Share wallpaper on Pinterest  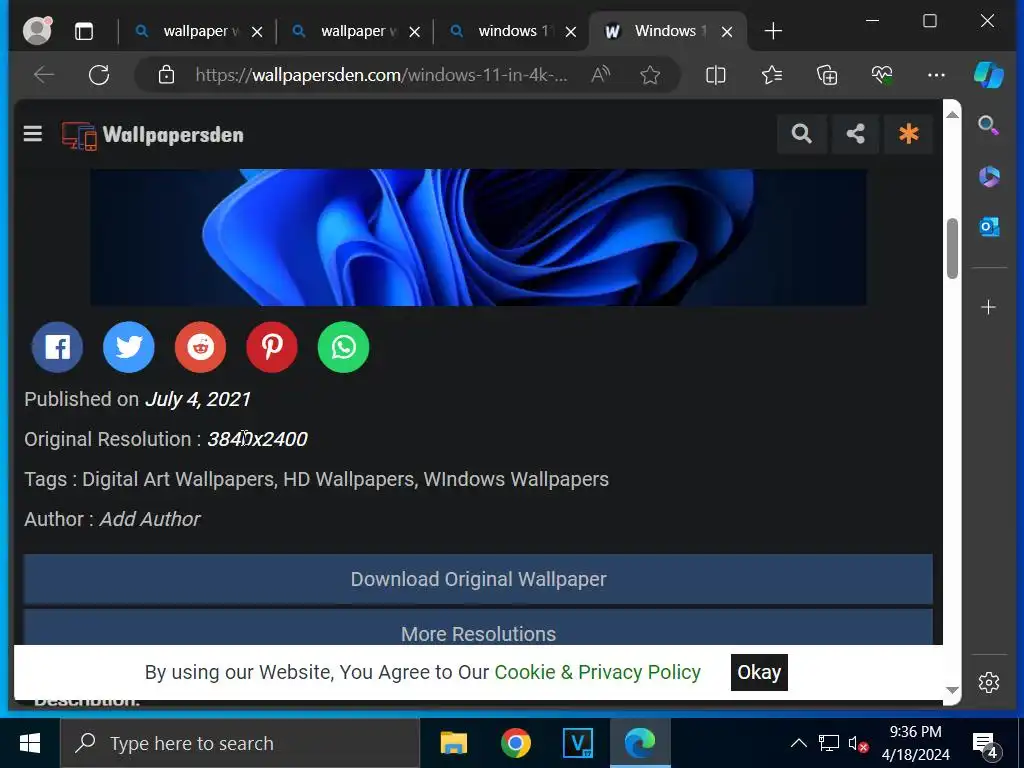pos(272,347)
